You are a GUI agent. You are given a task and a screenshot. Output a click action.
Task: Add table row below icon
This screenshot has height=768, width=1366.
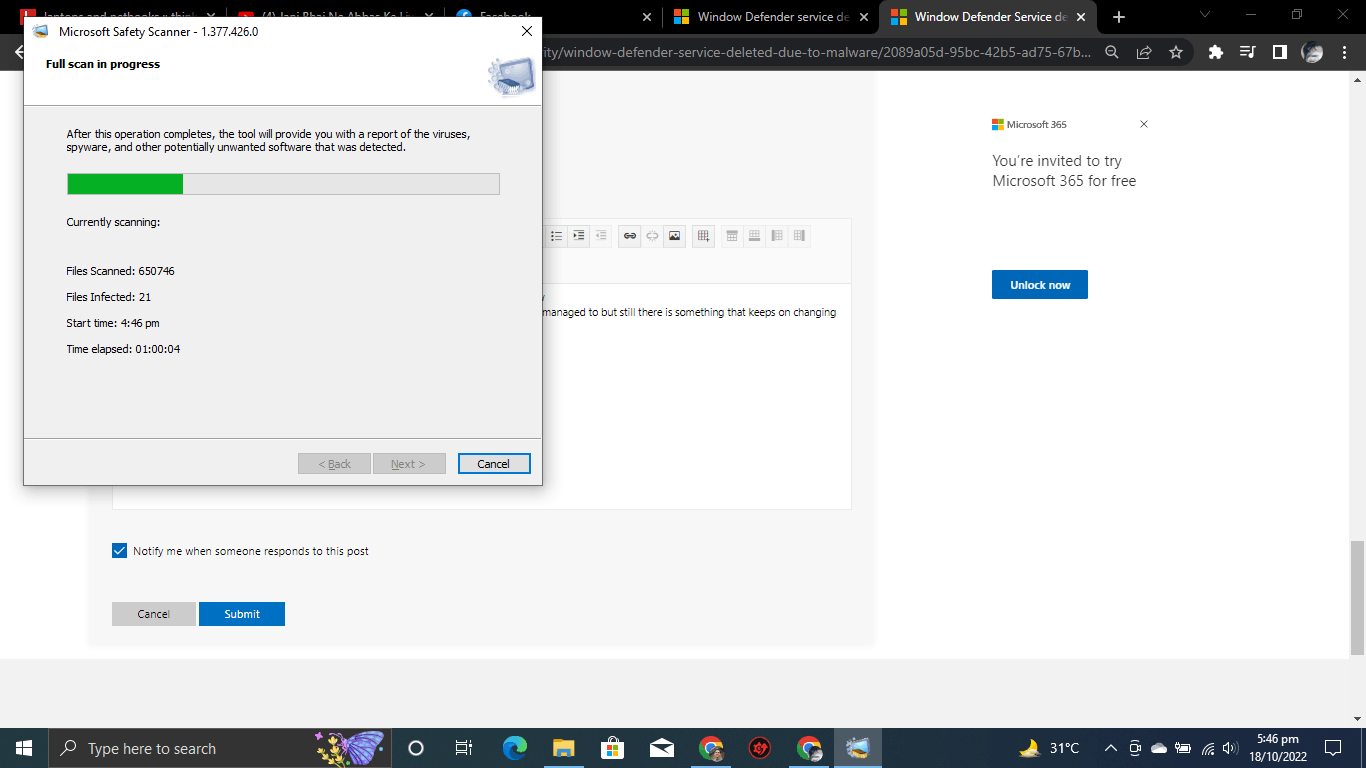[754, 236]
